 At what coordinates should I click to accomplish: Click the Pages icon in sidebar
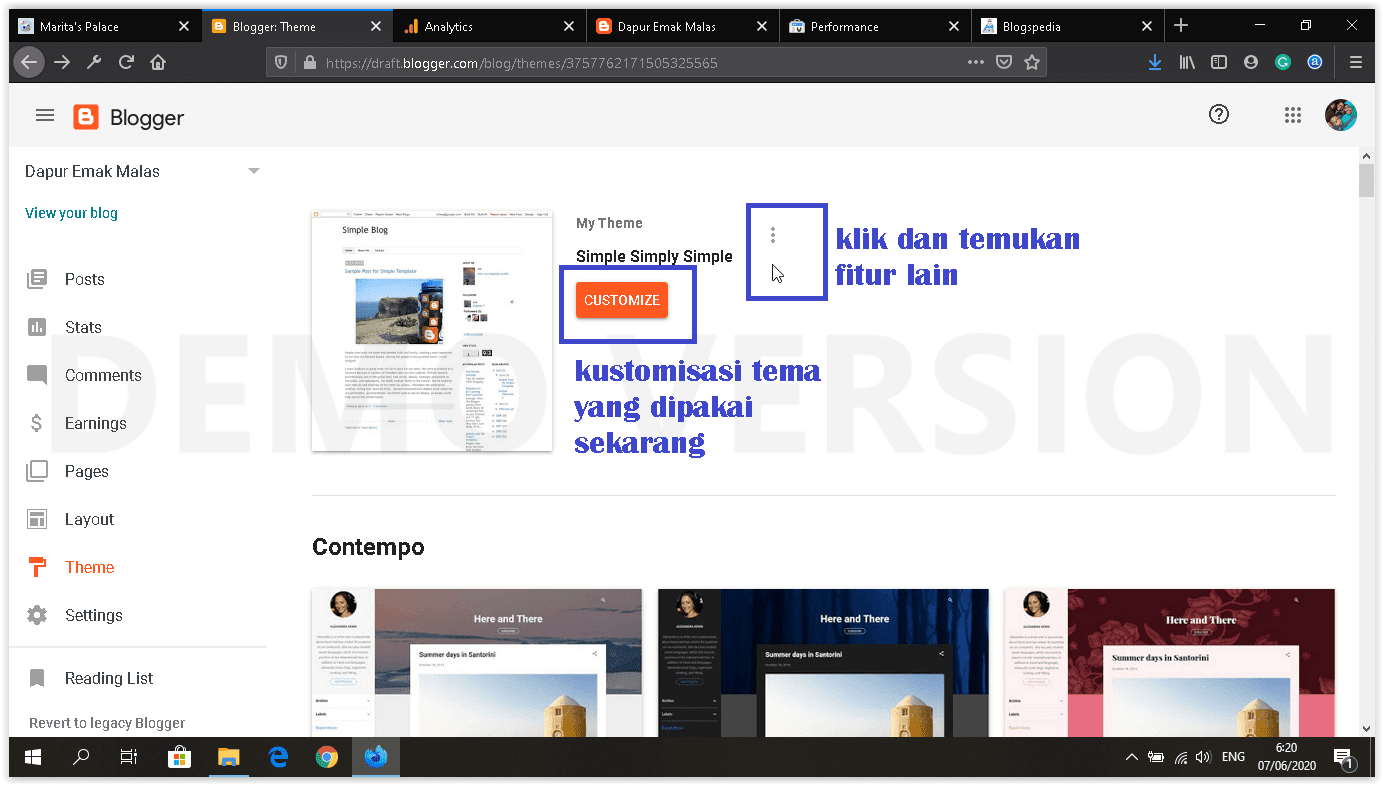click(37, 471)
